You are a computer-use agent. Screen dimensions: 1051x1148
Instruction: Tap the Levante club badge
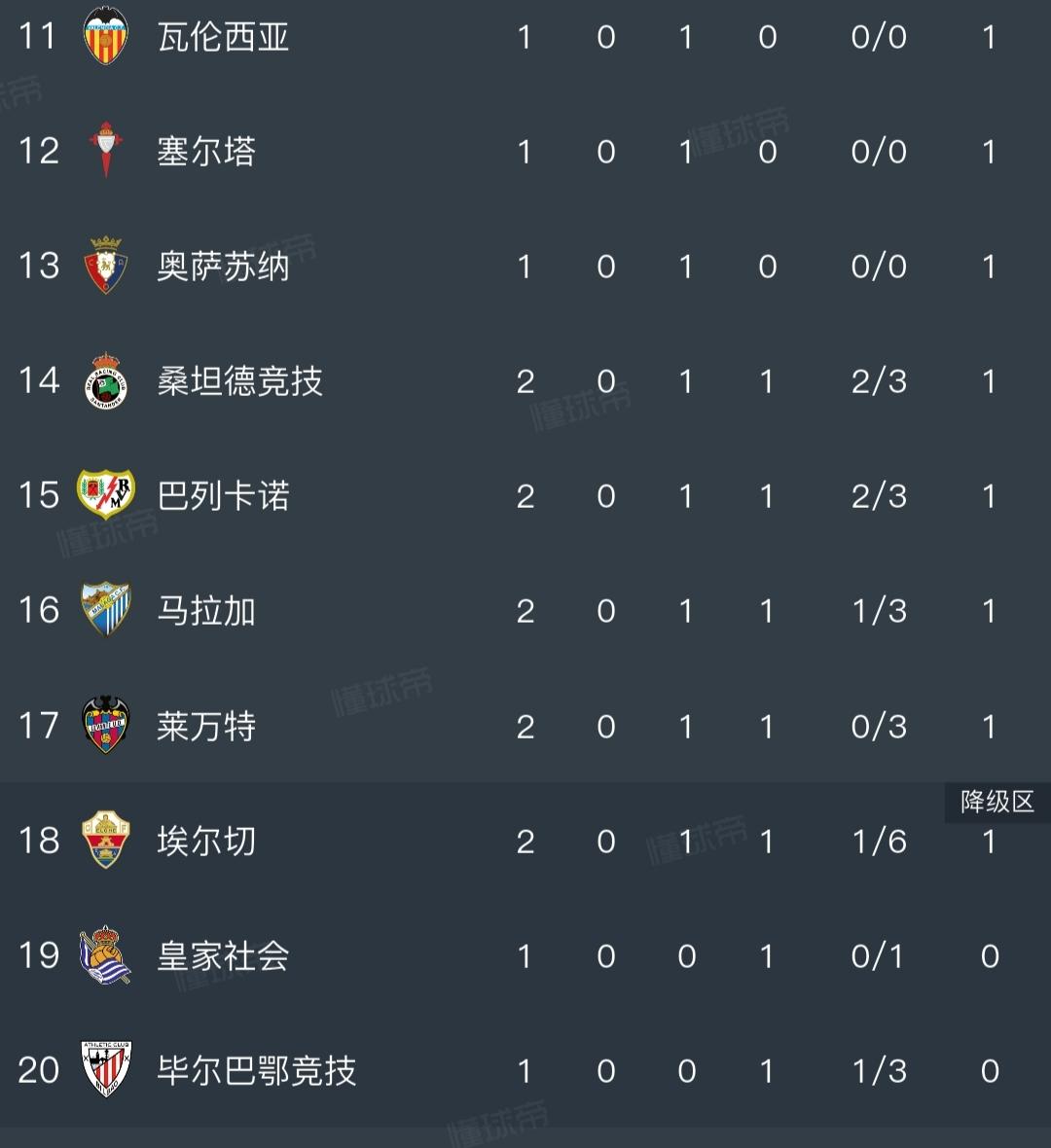click(x=105, y=725)
